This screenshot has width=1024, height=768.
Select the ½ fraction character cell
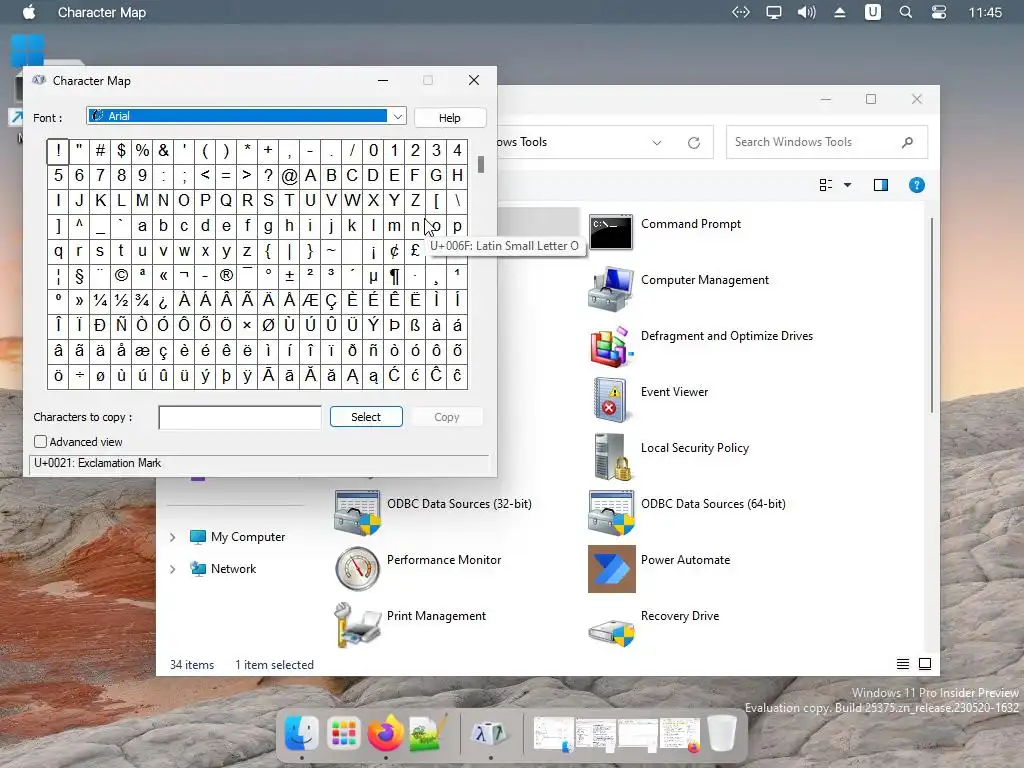(121, 300)
